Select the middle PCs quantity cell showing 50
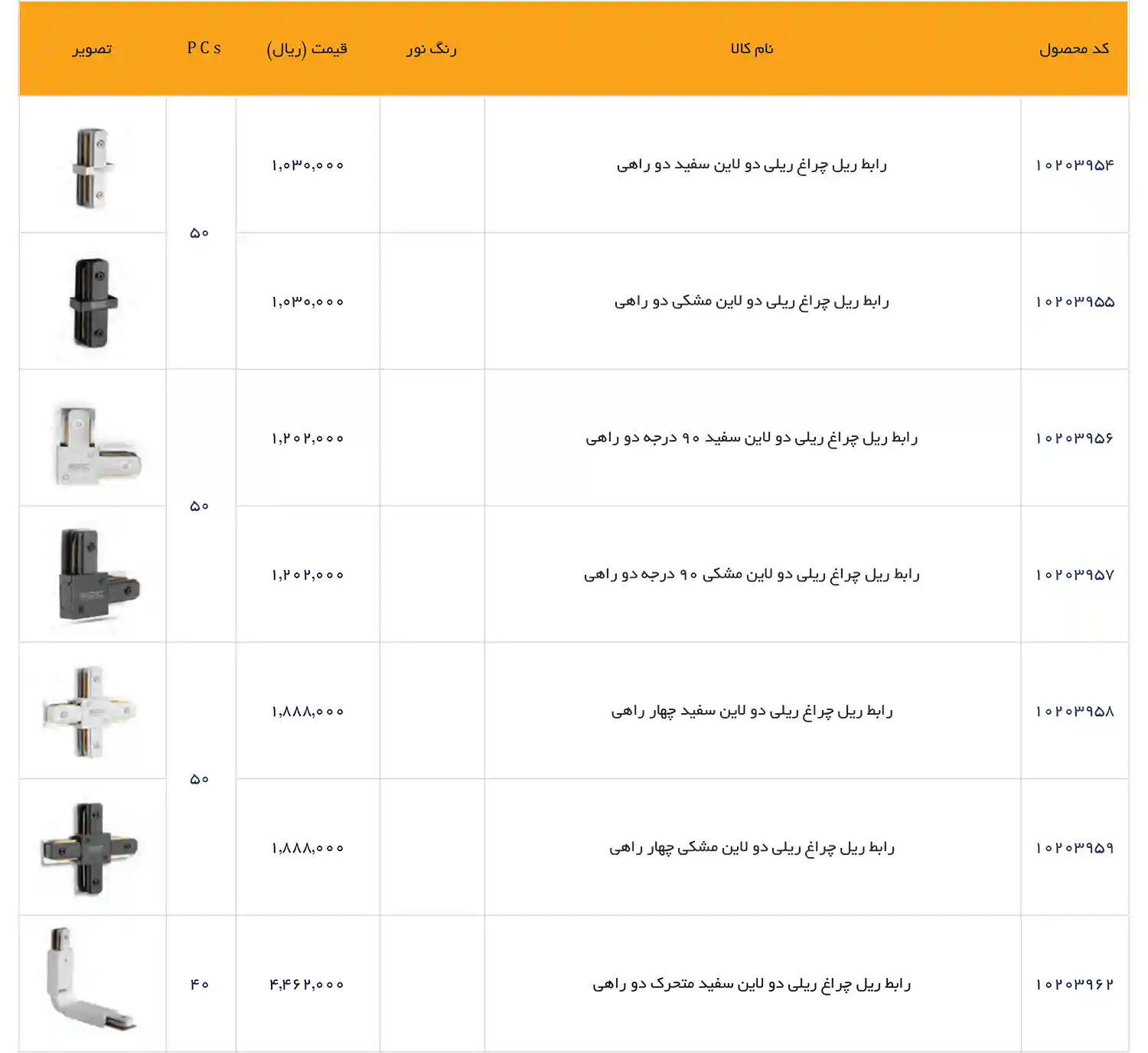The width and height of the screenshot is (1148, 1053). pyautogui.click(x=201, y=507)
